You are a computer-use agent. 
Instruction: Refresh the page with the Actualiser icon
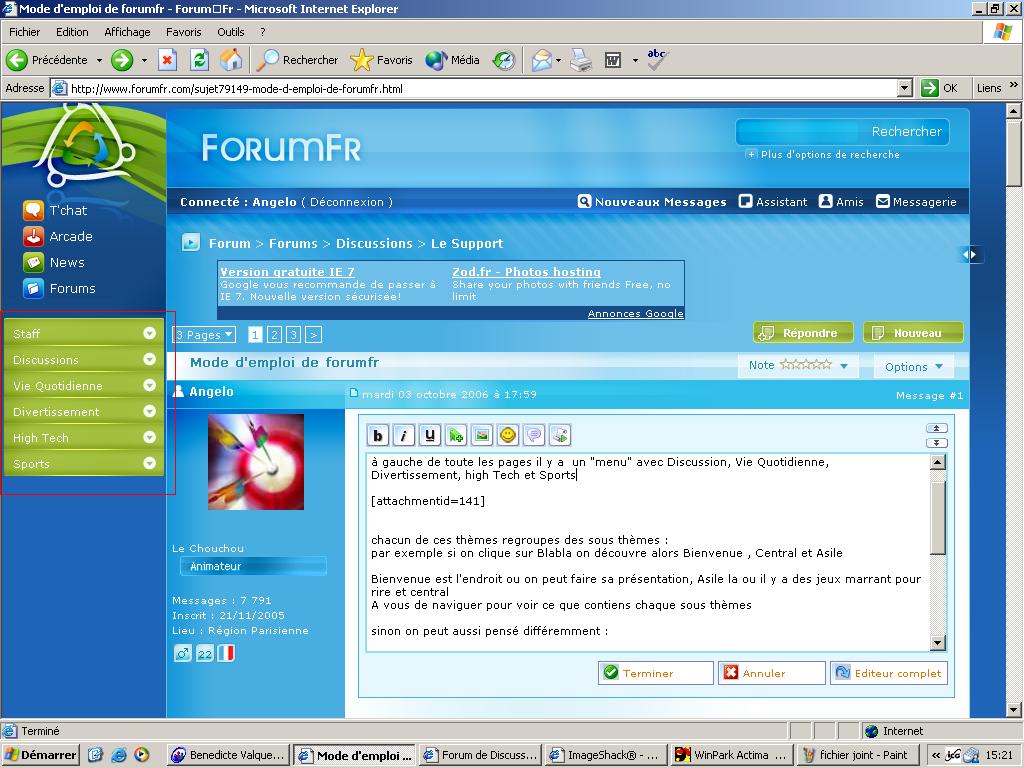pos(199,60)
